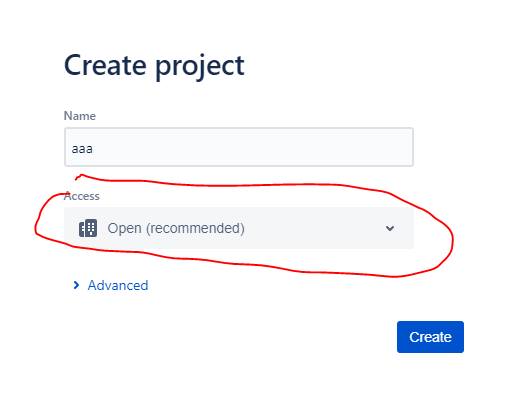Click the Advanced link text
Image resolution: width=529 pixels, height=407 pixels.
(118, 286)
